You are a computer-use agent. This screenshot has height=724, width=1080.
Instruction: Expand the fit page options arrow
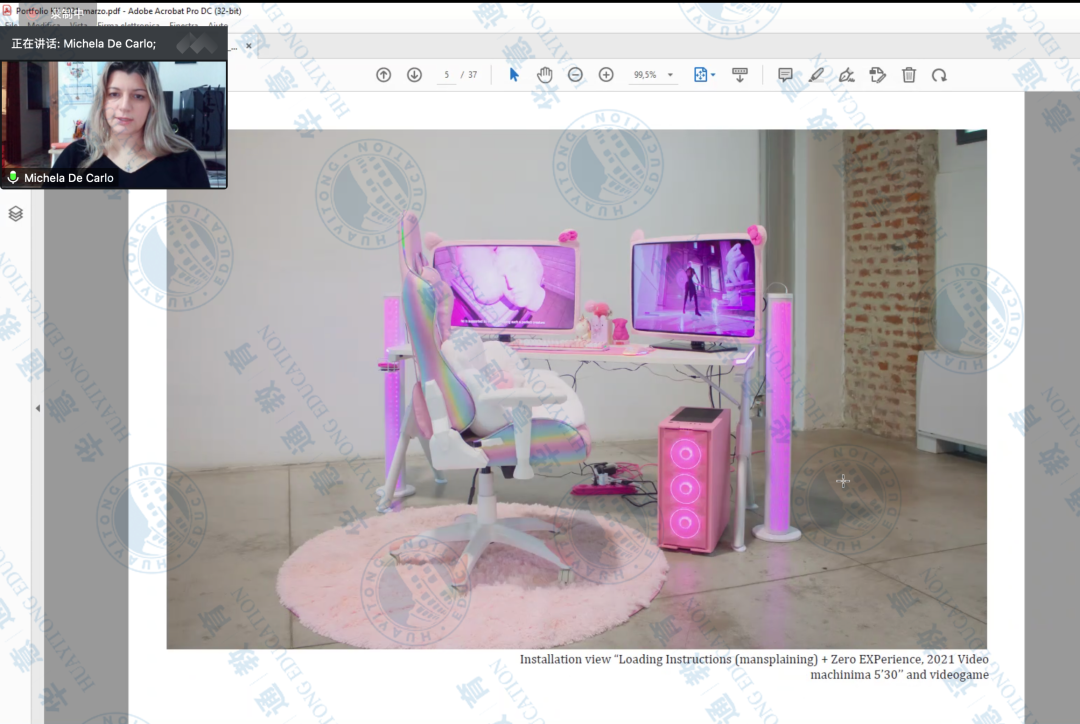713,75
